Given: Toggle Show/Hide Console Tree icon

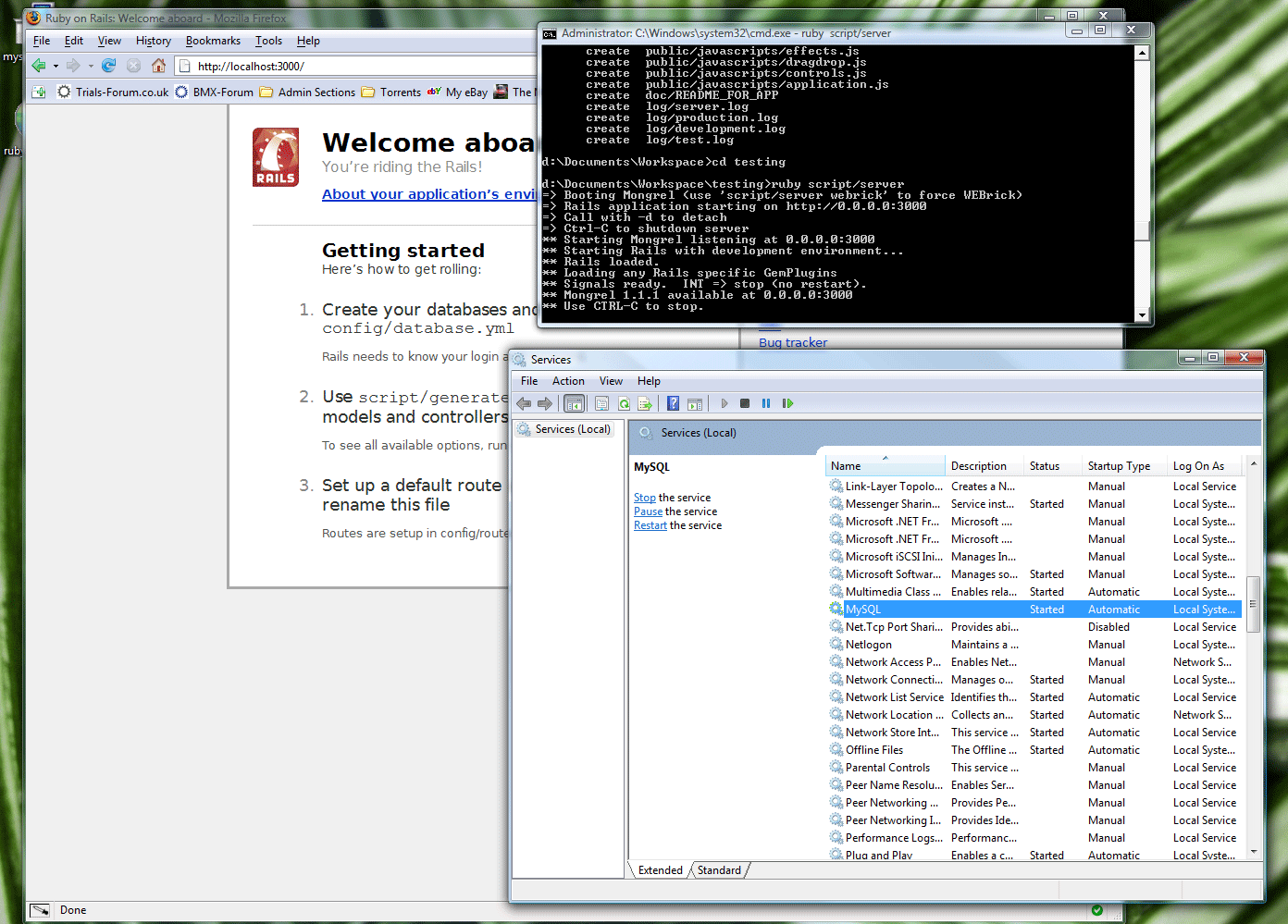Looking at the screenshot, I should coord(575,403).
